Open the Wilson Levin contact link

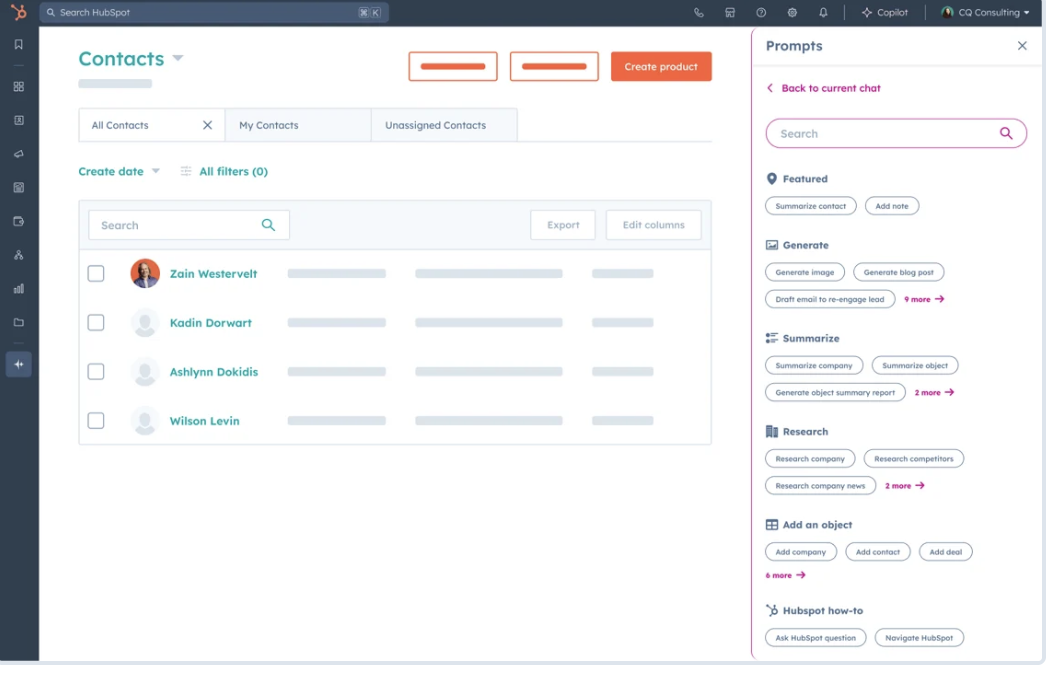[205, 422]
